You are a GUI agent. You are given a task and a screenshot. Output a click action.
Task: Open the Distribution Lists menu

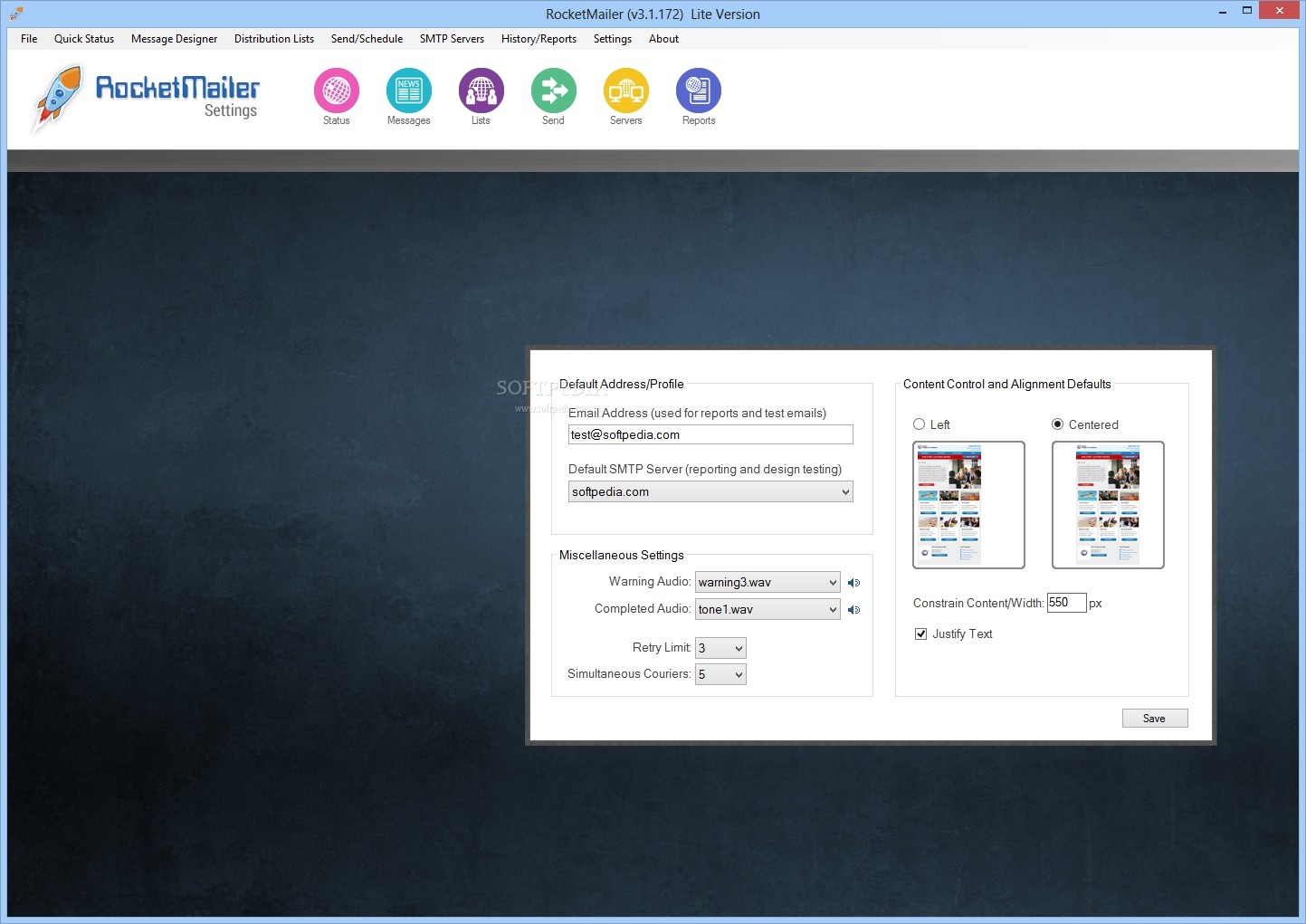[274, 39]
